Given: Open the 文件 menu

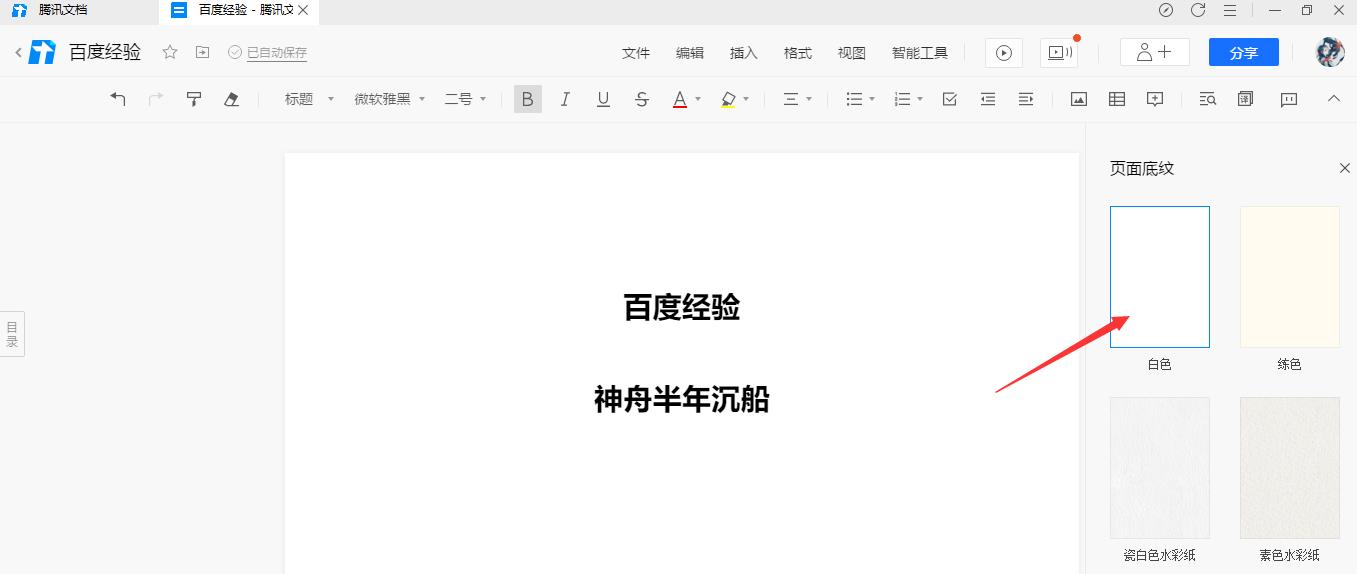Looking at the screenshot, I should coord(636,53).
